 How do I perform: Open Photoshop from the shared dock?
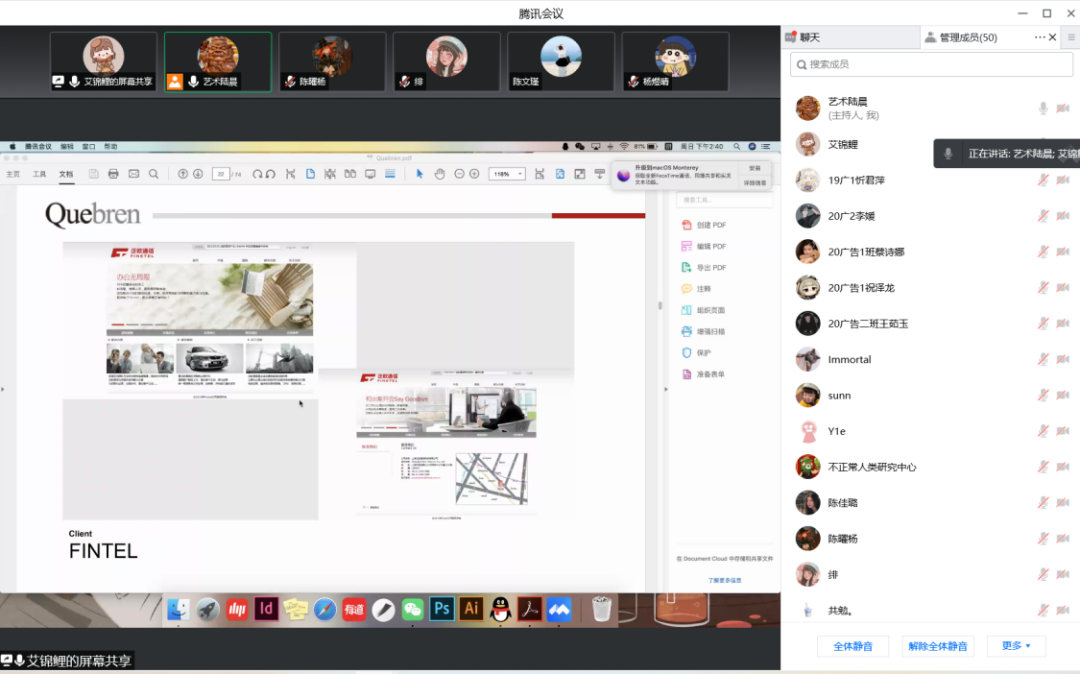pos(442,609)
